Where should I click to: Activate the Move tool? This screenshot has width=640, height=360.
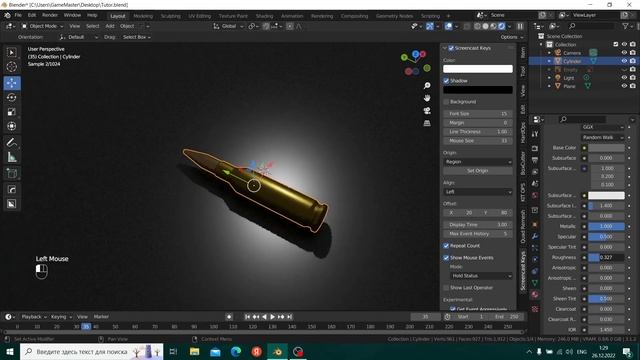point(11,83)
